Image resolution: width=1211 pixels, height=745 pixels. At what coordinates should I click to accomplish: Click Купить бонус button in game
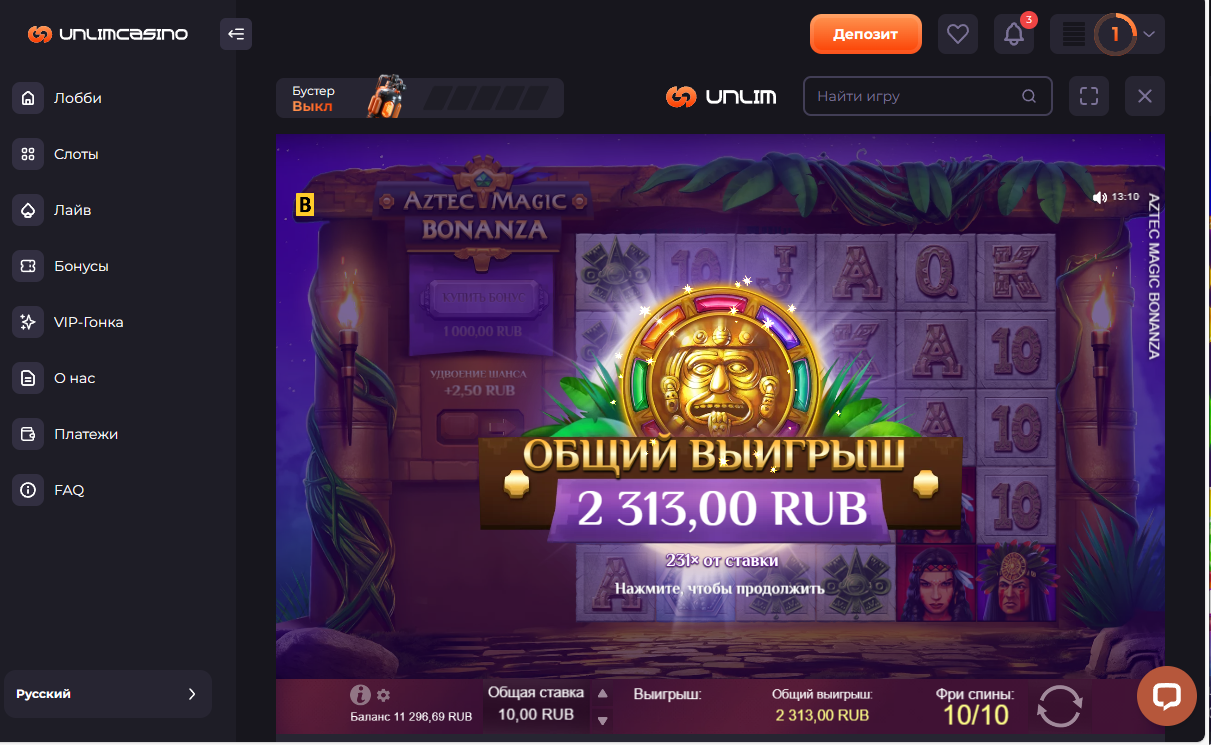pos(482,297)
